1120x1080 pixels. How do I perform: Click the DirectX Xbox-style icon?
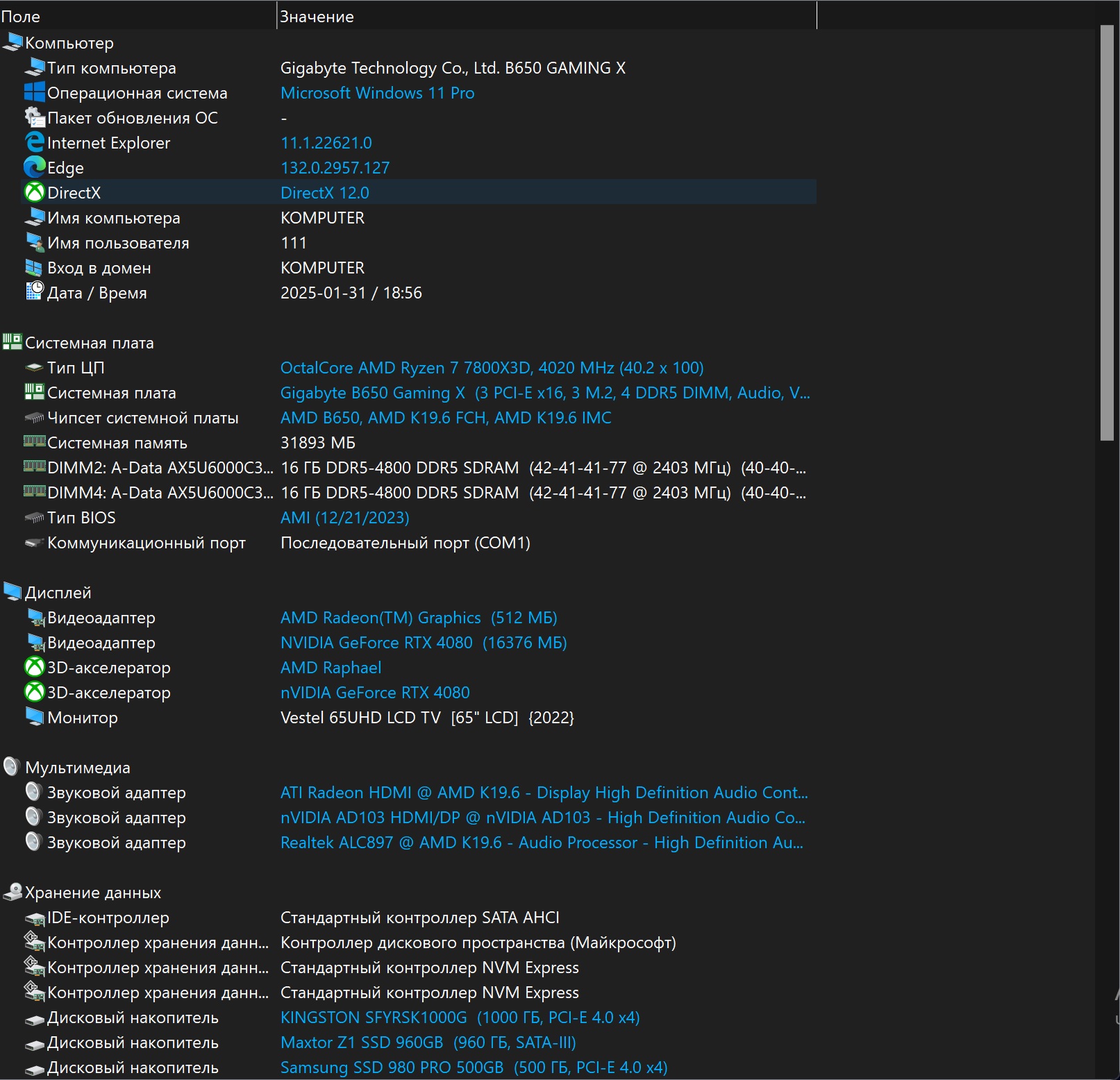[x=35, y=192]
